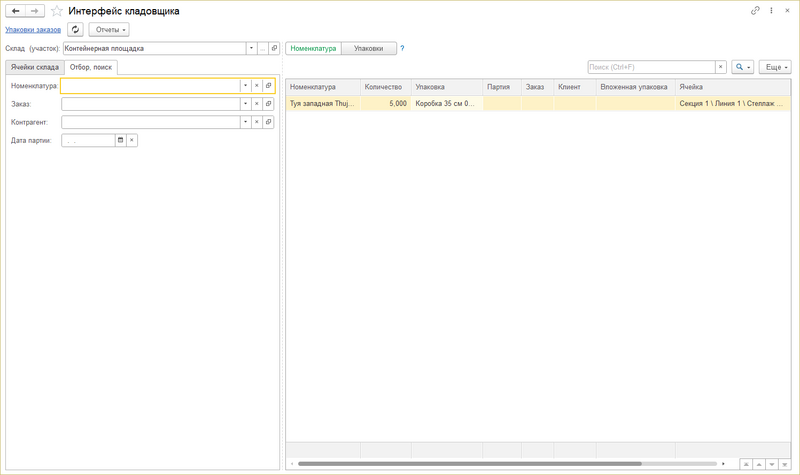Clear the Дата партии field

(x=132, y=140)
